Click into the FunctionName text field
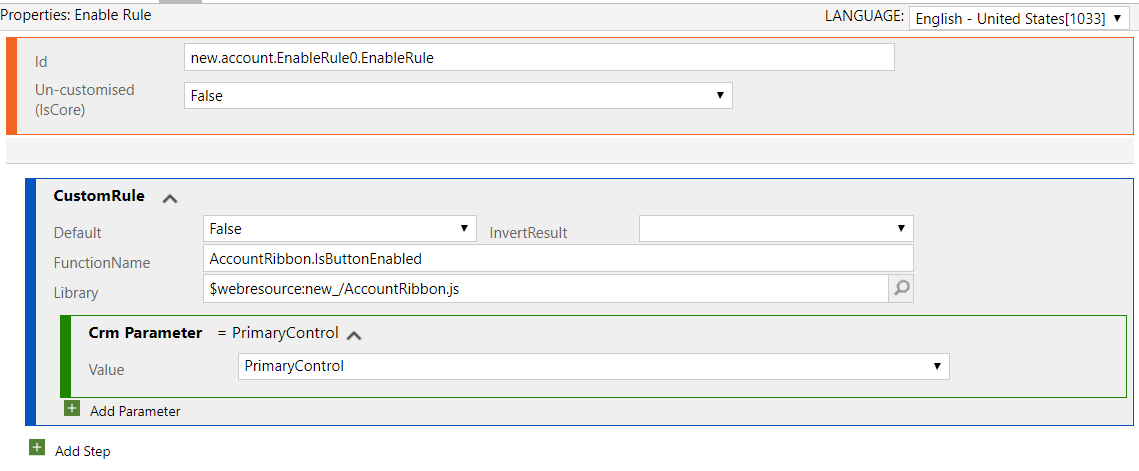This screenshot has width=1139, height=471. click(x=557, y=259)
